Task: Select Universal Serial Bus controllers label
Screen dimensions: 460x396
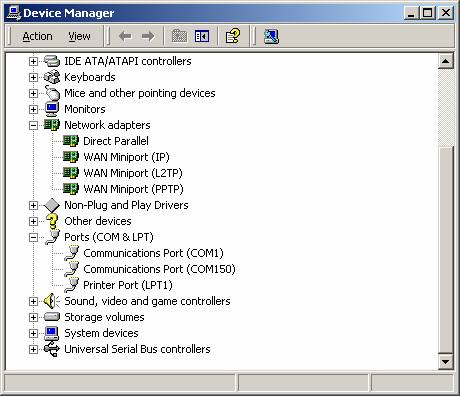Action: tap(137, 349)
